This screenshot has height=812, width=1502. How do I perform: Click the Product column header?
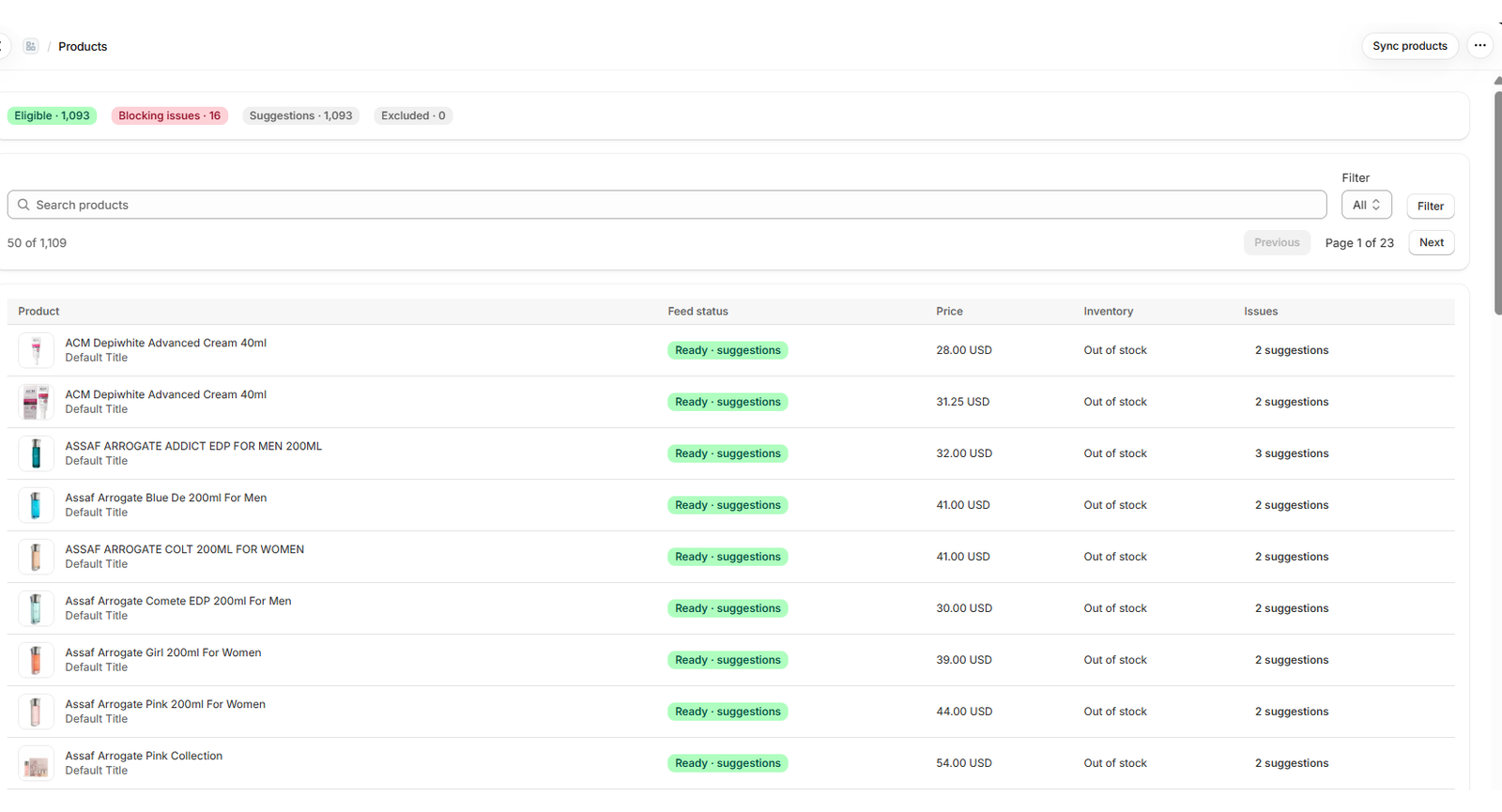point(38,312)
